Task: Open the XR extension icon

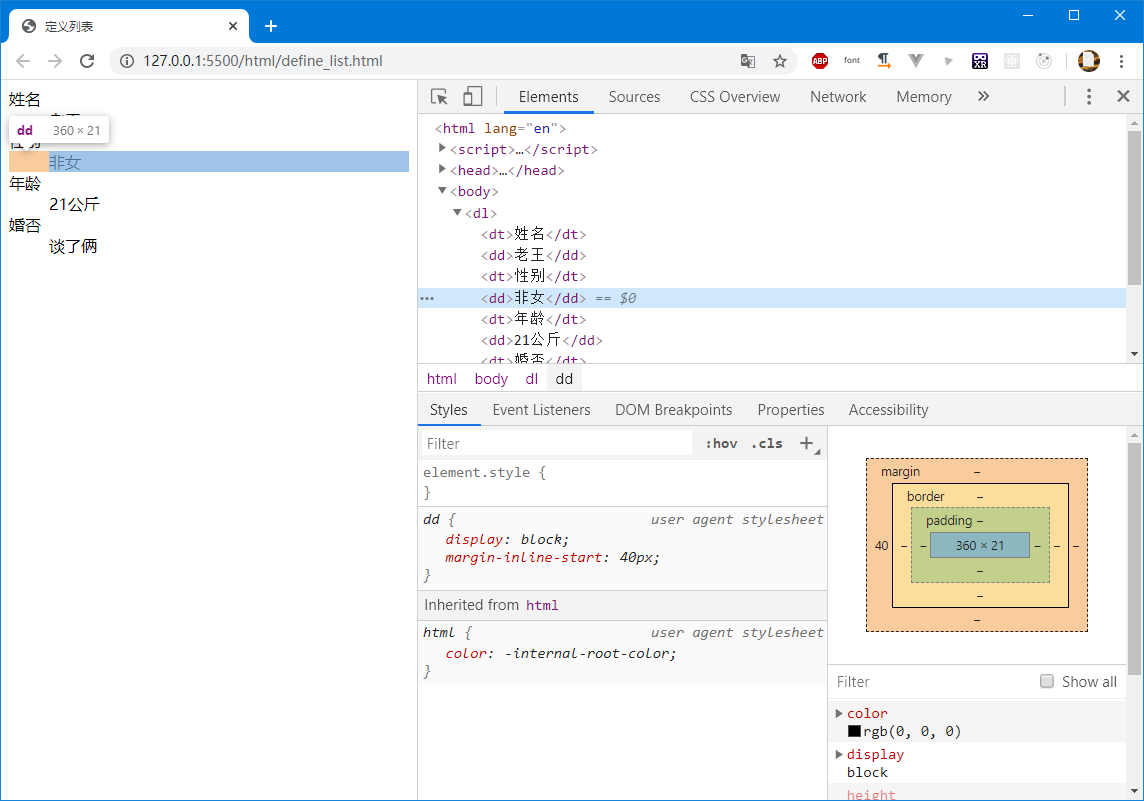Action: point(980,61)
